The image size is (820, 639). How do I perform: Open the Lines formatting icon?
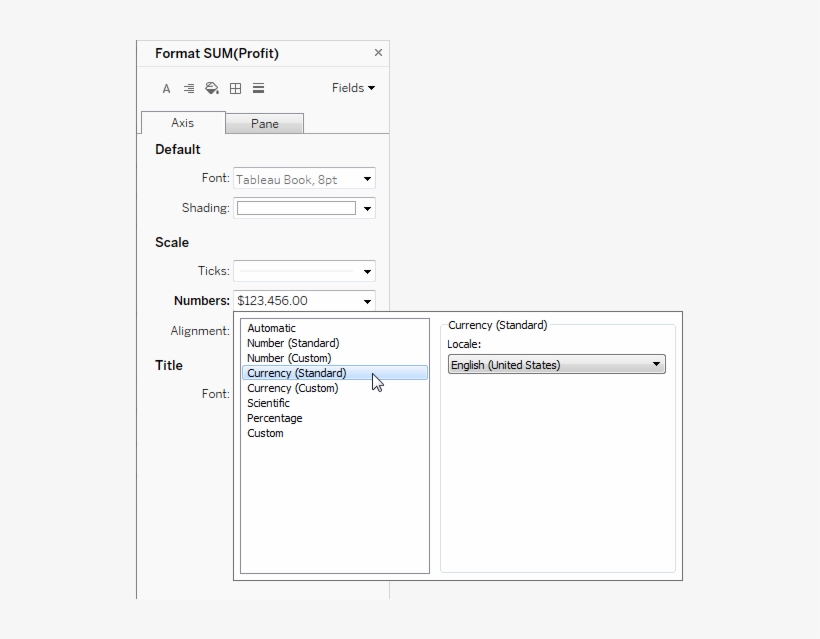coord(258,88)
